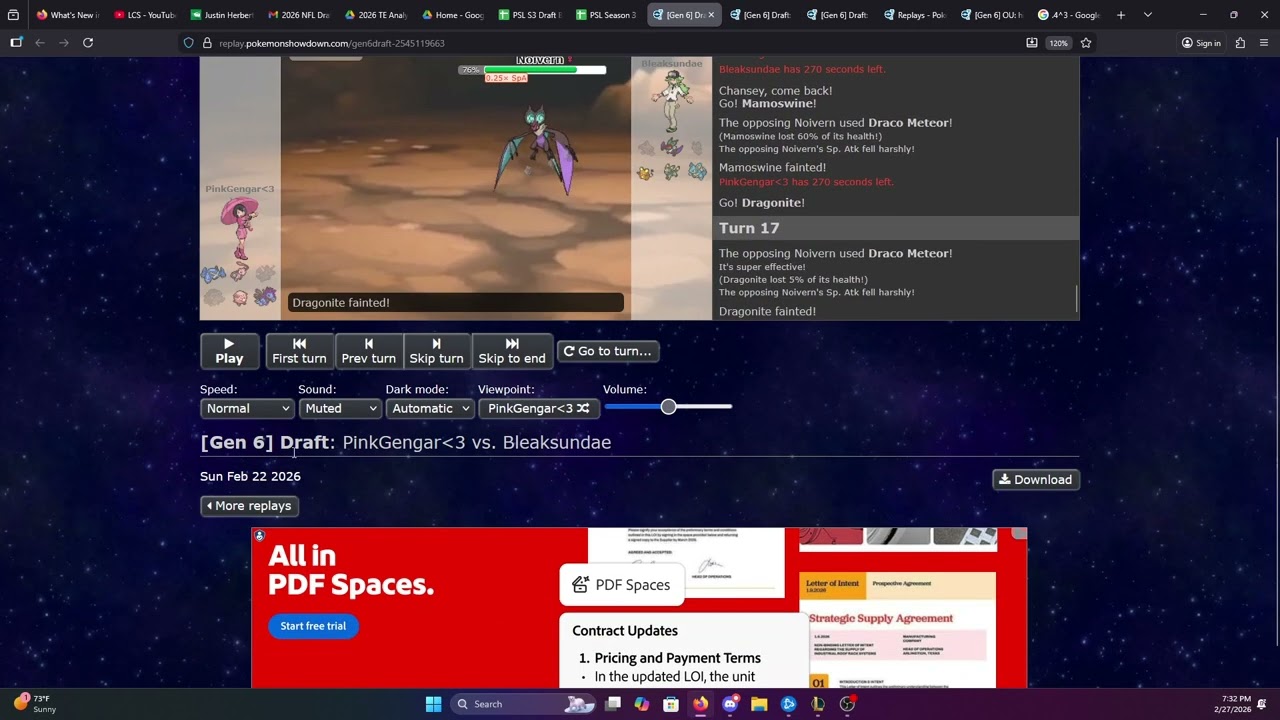Open OBS Studio from the taskbar
The height and width of the screenshot is (720, 1280).
pos(847,704)
